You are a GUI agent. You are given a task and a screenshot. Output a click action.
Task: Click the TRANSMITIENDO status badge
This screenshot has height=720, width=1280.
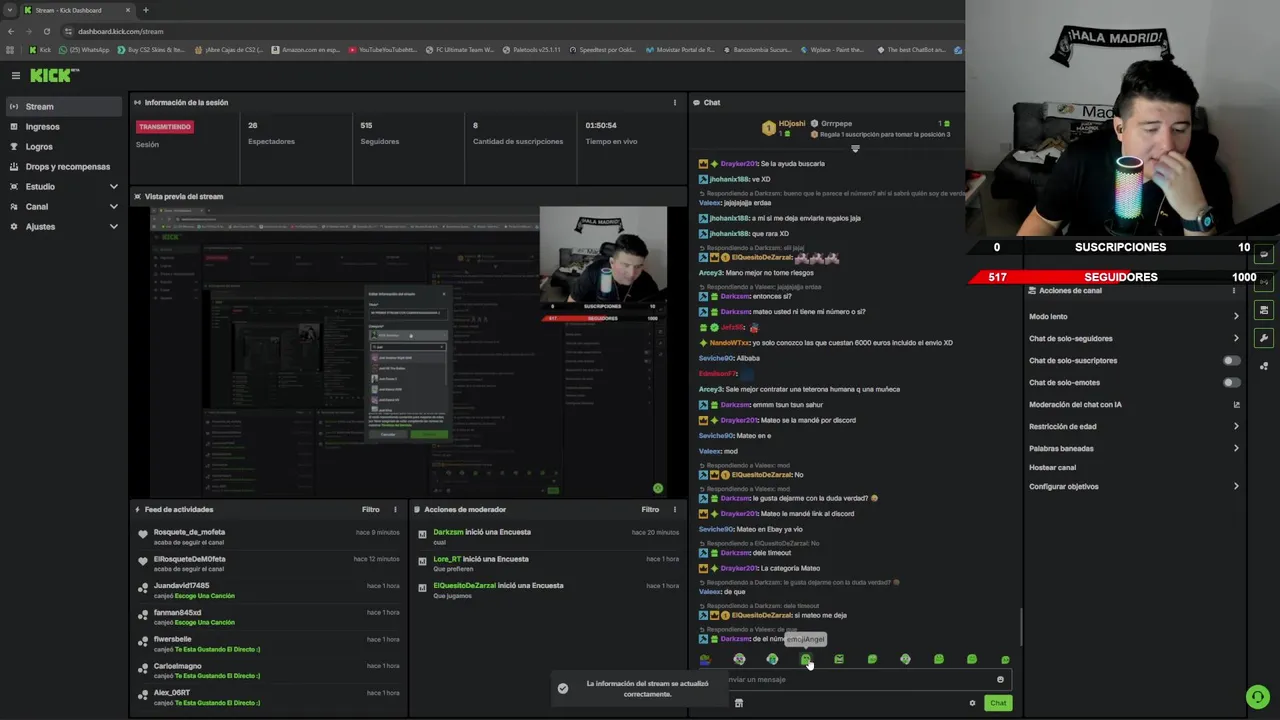coord(165,127)
